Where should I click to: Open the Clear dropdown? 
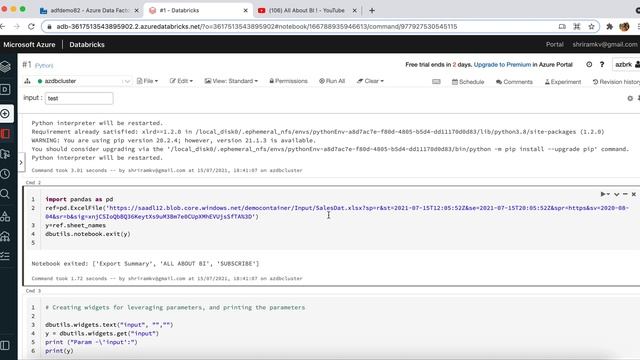(x=370, y=81)
